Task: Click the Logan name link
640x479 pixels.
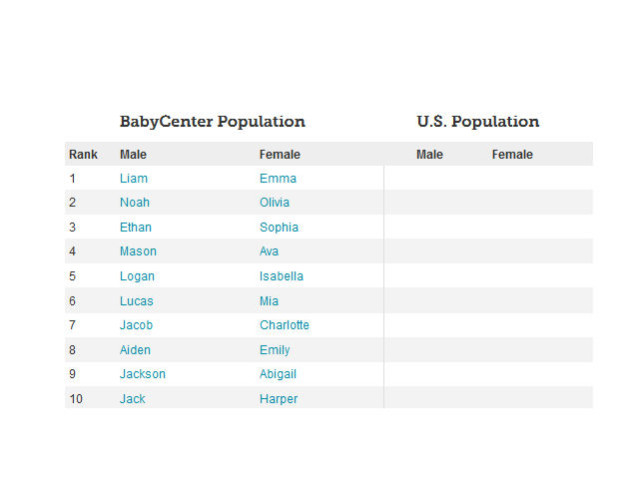Action: click(x=137, y=276)
